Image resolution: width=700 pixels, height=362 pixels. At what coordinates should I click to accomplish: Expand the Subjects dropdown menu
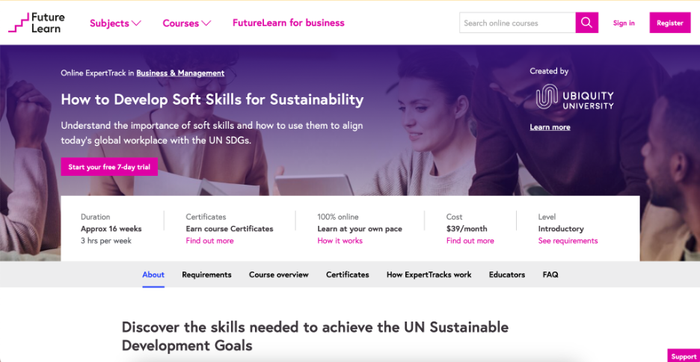pos(115,23)
